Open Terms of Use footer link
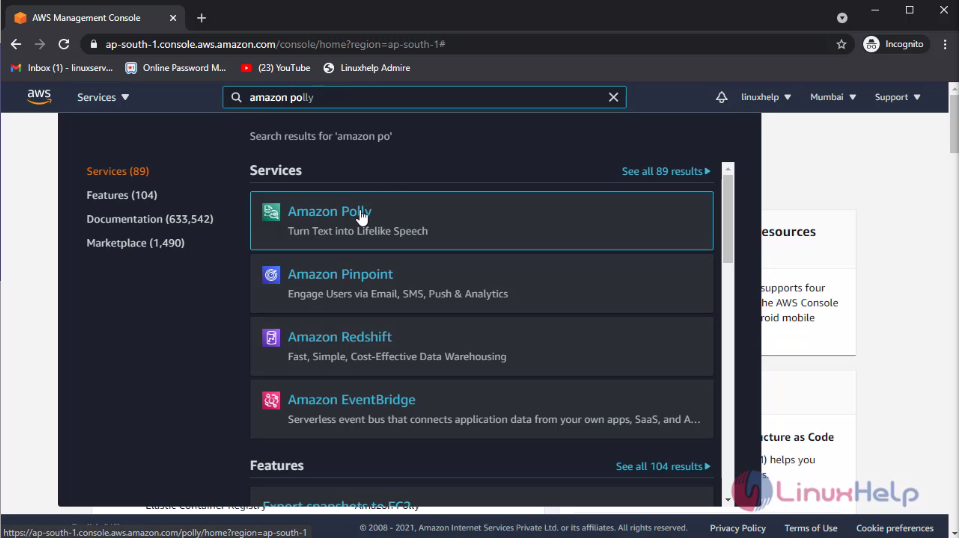 tap(810, 528)
